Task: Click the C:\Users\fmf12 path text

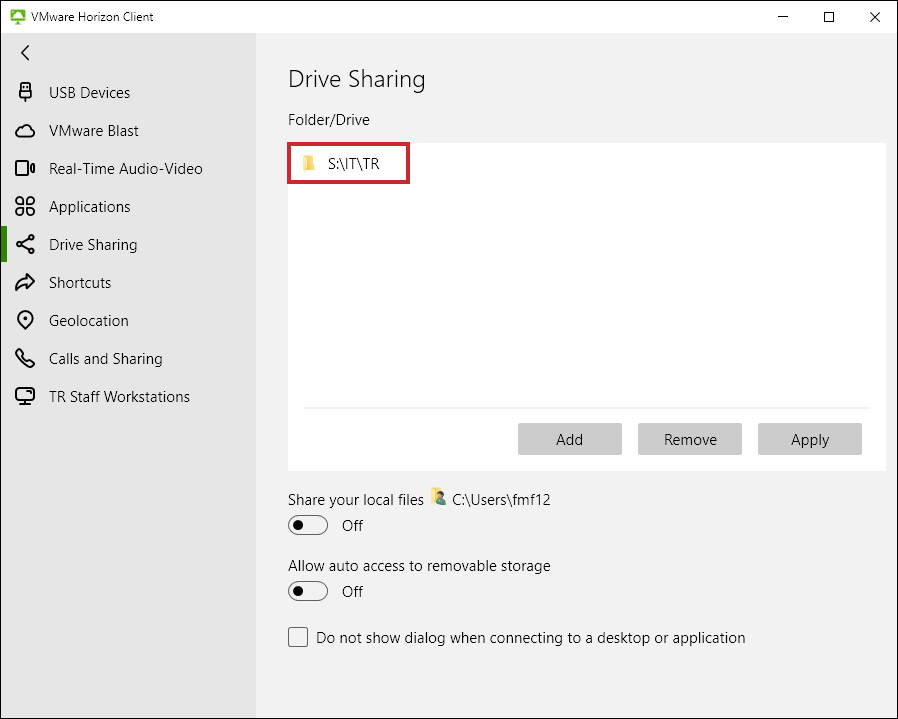Action: [501, 500]
